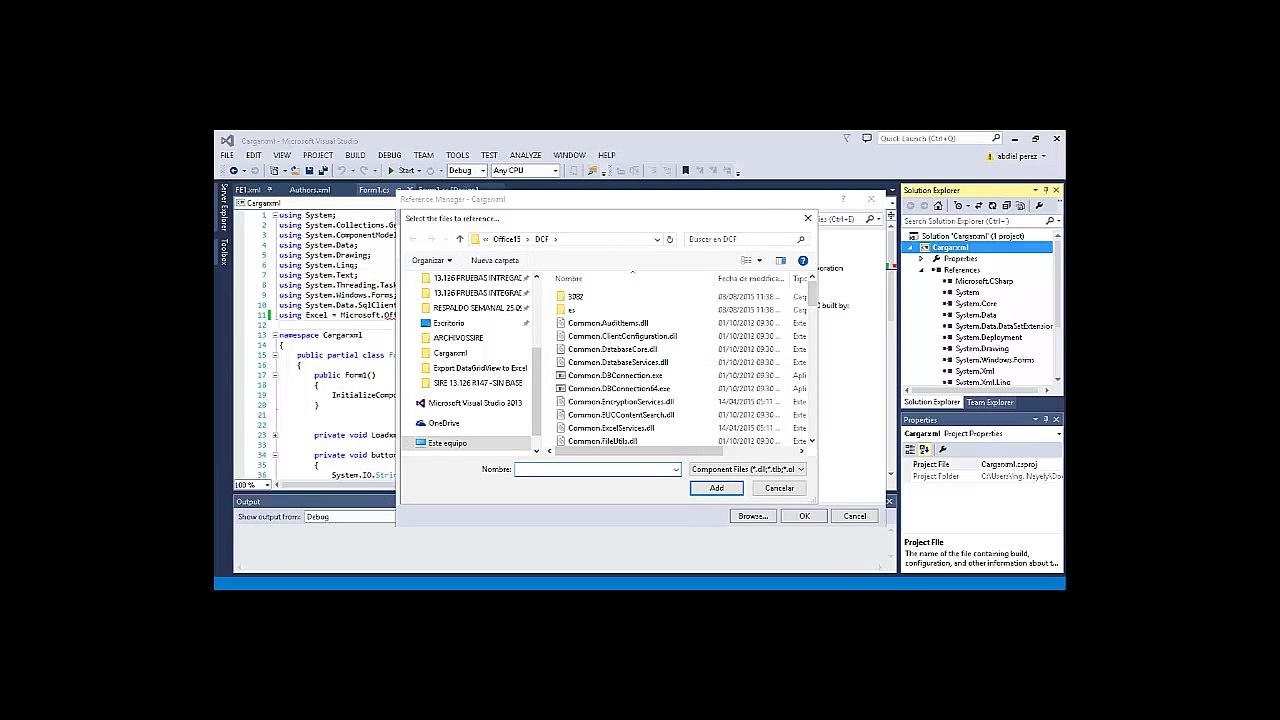The image size is (1280, 720).
Task: Switch to the Team Explorer tab
Action: point(989,402)
